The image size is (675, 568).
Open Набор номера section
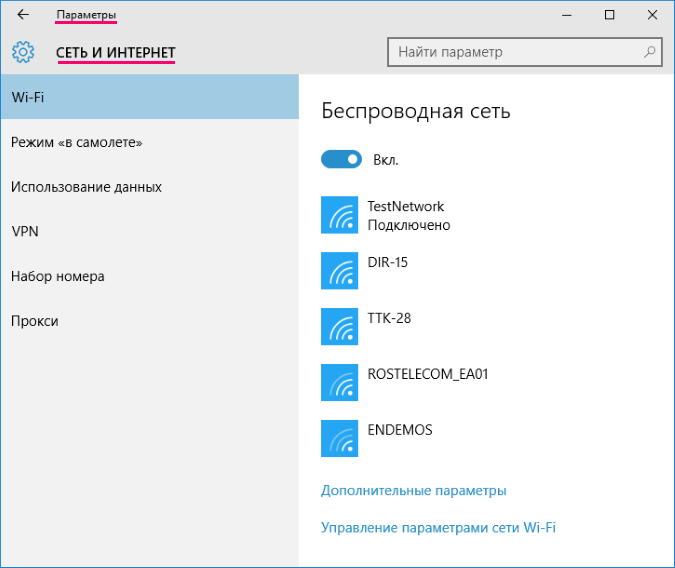tap(58, 276)
